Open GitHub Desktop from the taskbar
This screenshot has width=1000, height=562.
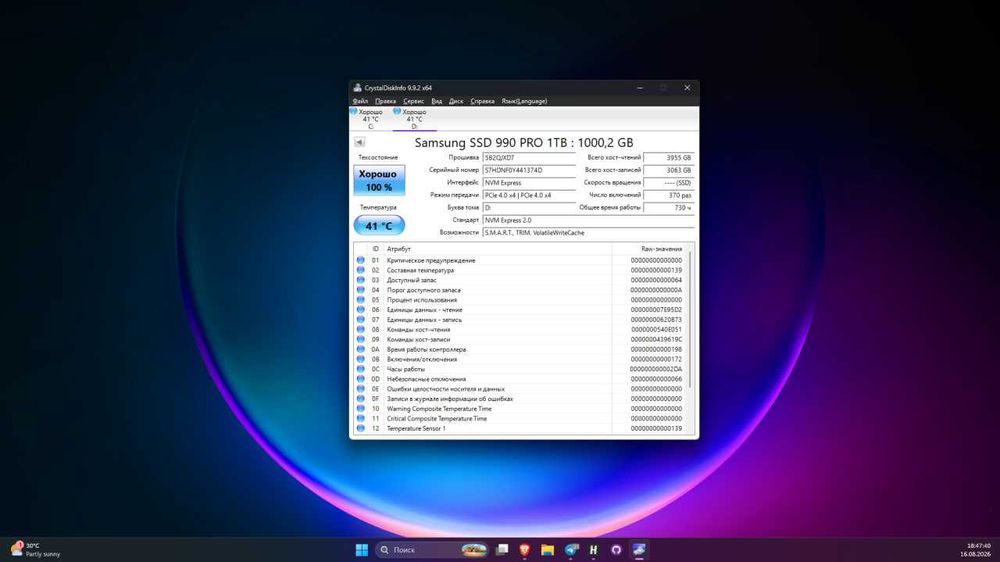[616, 549]
